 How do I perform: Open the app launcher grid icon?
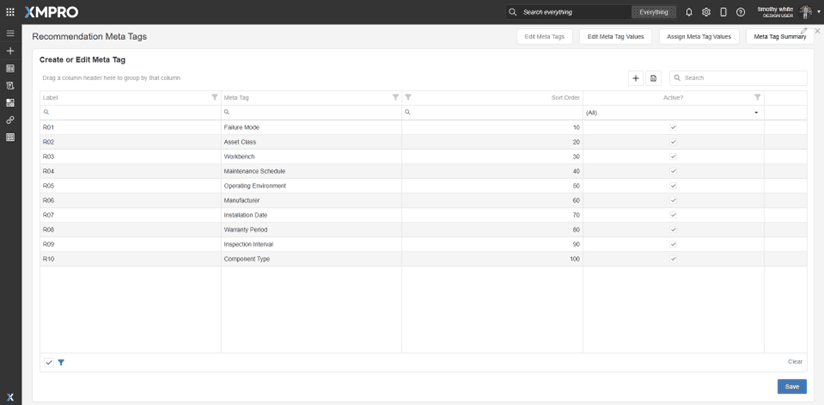click(11, 12)
